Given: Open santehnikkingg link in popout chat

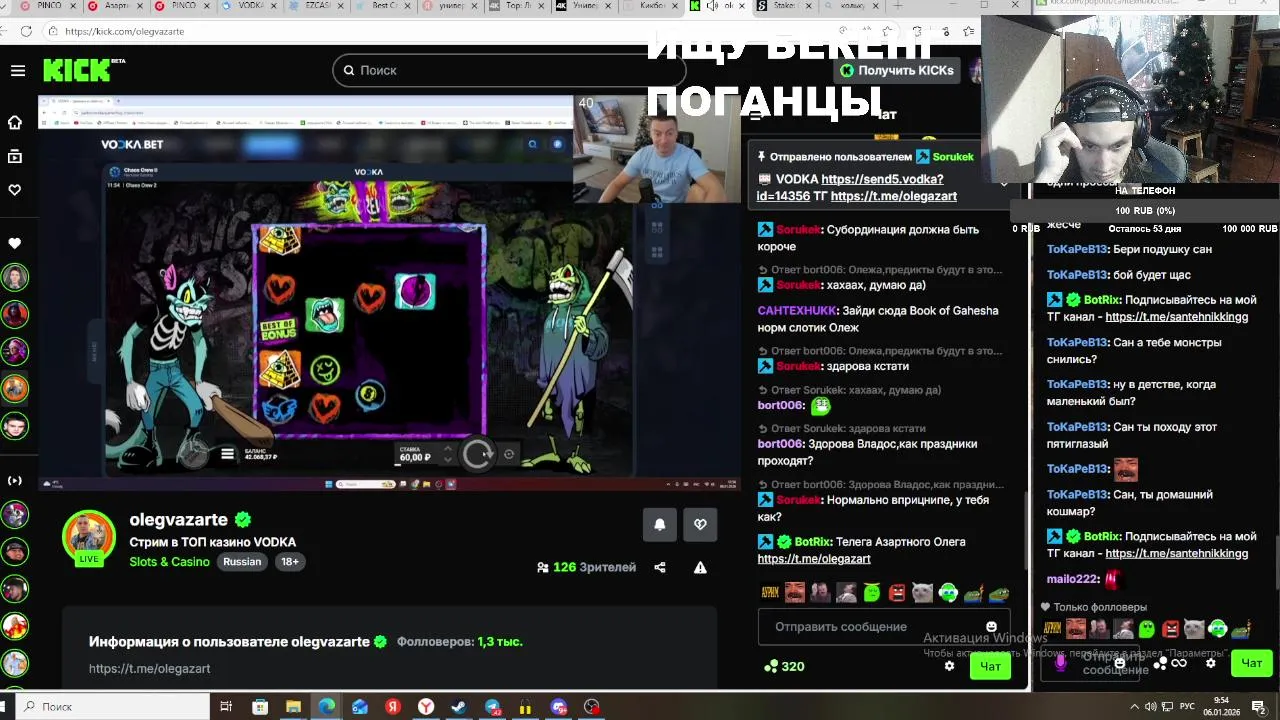Looking at the screenshot, I should 1176,317.
